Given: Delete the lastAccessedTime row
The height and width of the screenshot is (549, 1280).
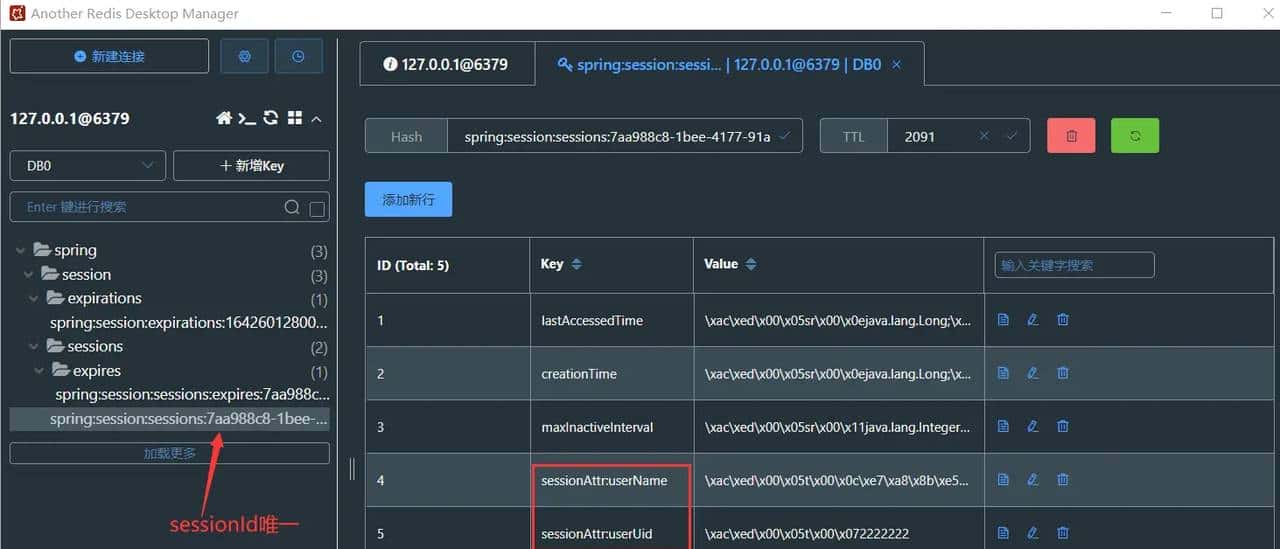Looking at the screenshot, I should pos(1063,320).
